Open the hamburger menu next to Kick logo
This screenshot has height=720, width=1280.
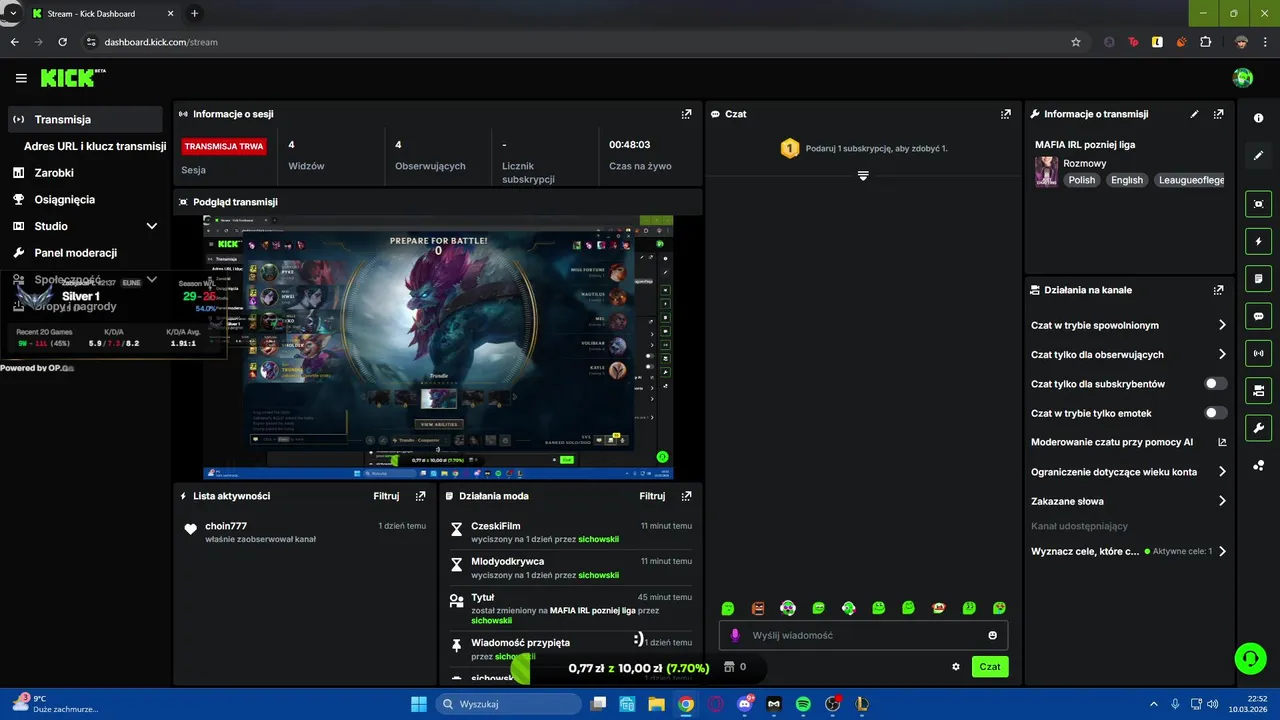21,78
